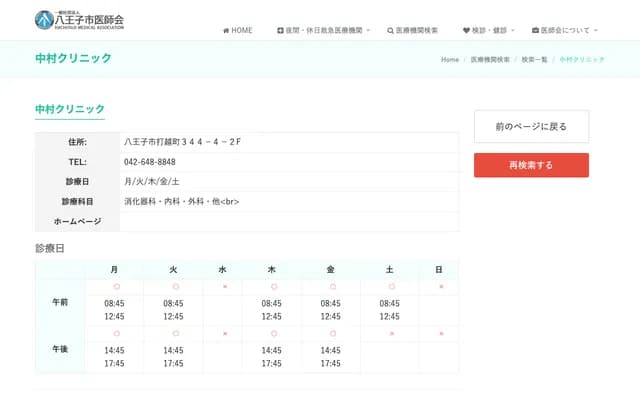Click 中村クリニック in the breadcrumb
The height and width of the screenshot is (400, 640).
coord(582,60)
